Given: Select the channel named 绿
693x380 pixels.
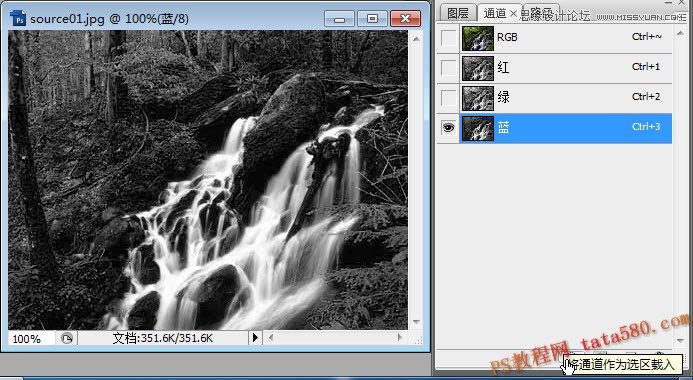Looking at the screenshot, I should [503, 97].
